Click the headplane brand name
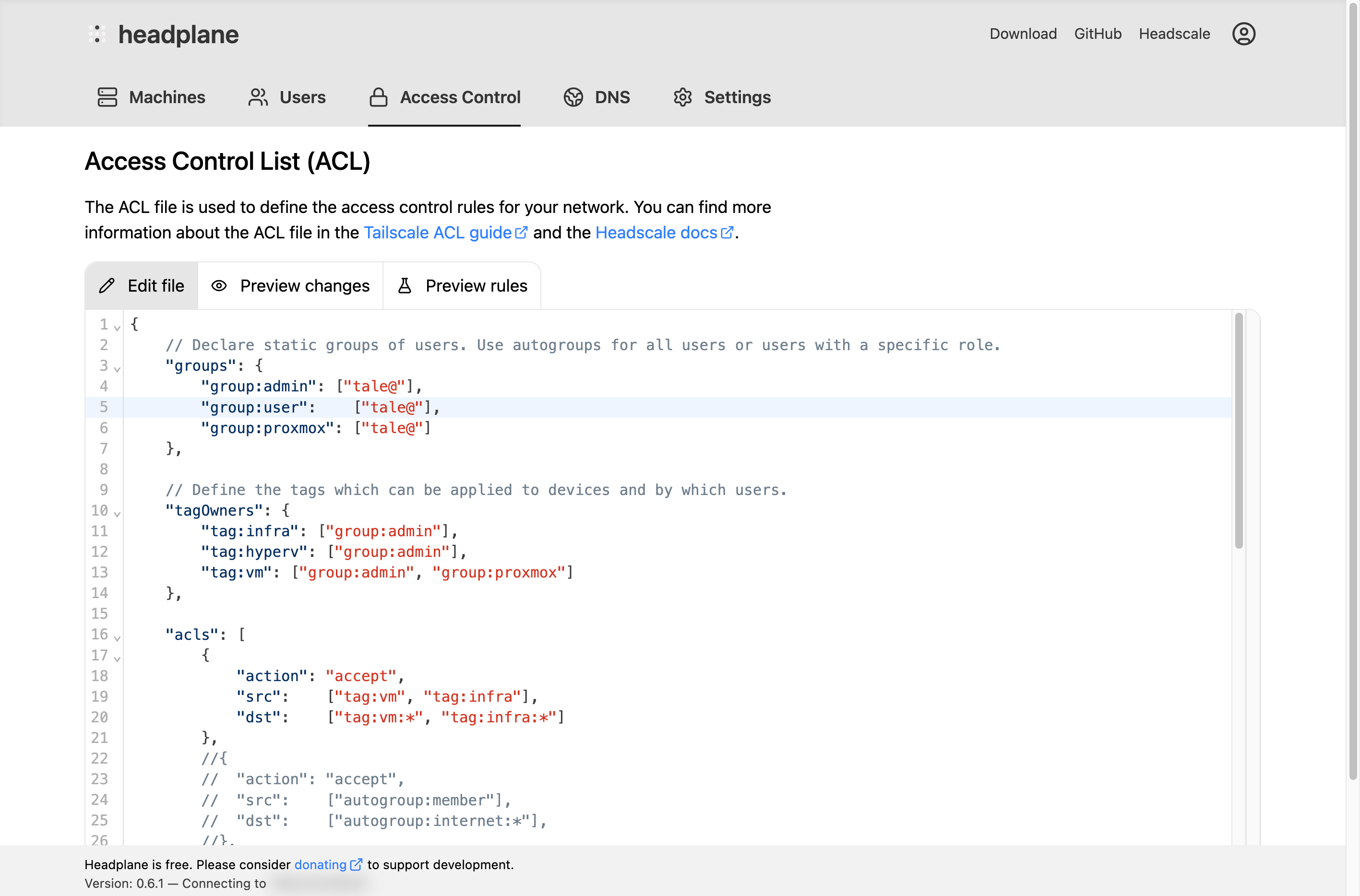The image size is (1360, 896). click(x=179, y=34)
